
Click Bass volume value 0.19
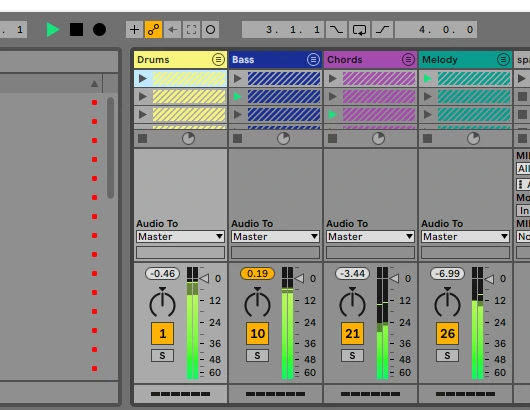257,273
